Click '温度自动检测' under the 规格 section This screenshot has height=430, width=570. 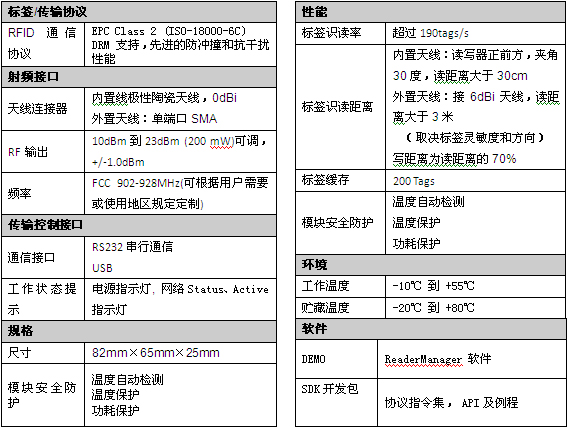coord(128,379)
